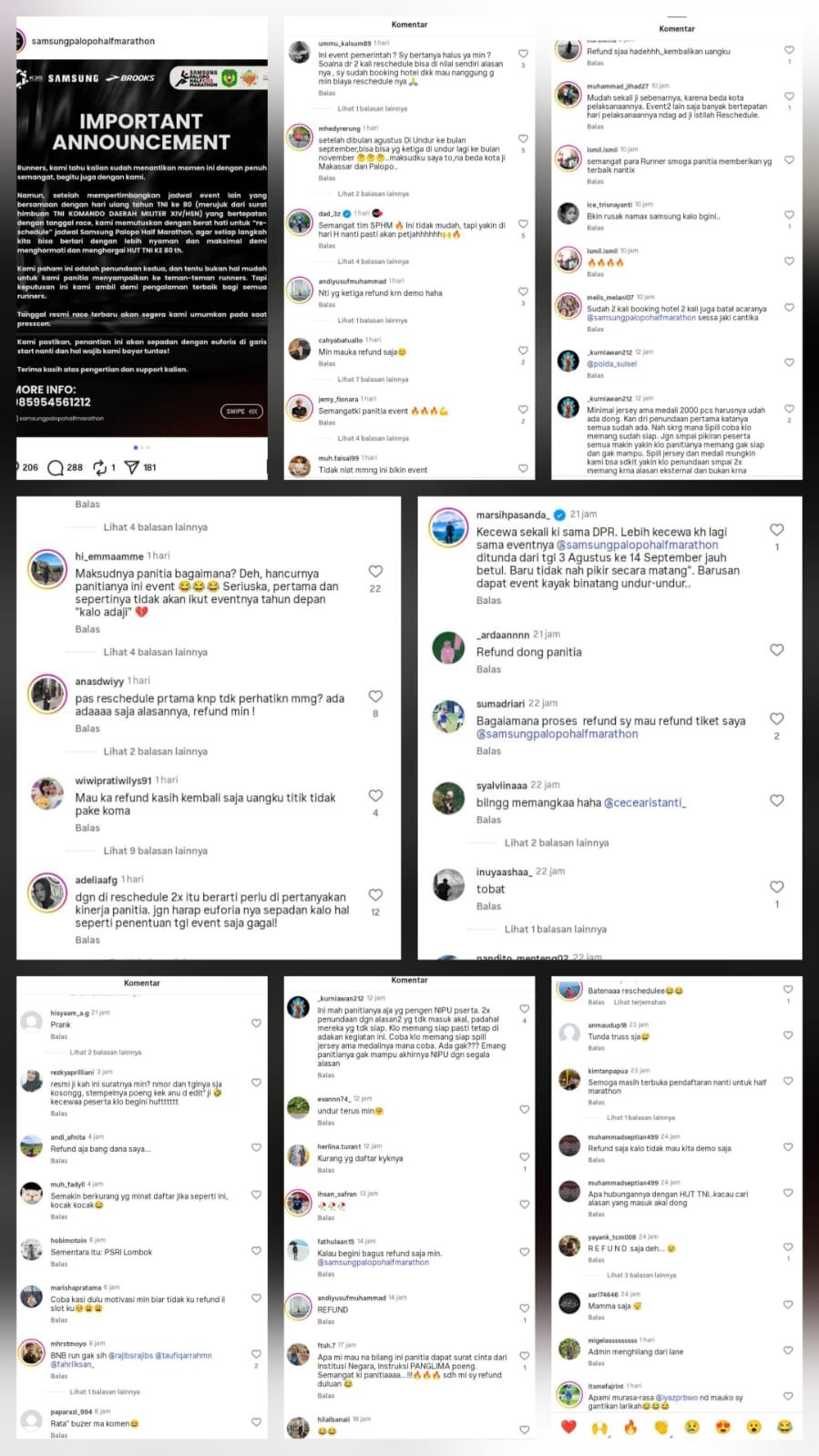Like inuyaashaa_ comment saying tobat
This screenshot has height=1456, width=819.
click(x=776, y=886)
